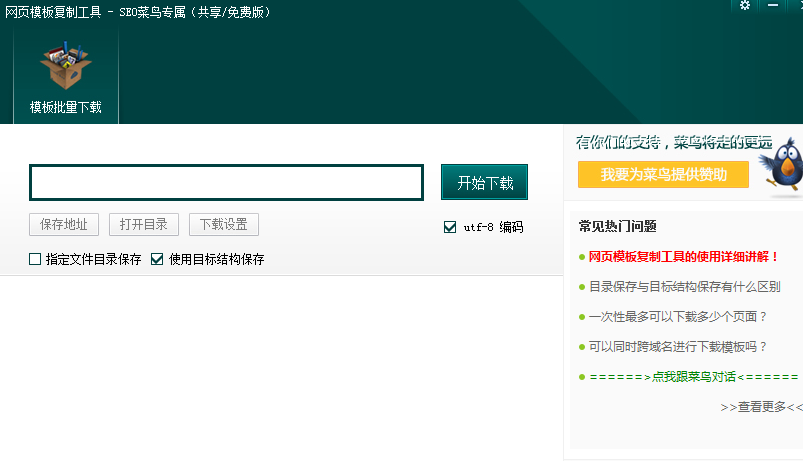803x461 pixels.
Task: Click 查看更多 to see more questions
Action: 762,407
